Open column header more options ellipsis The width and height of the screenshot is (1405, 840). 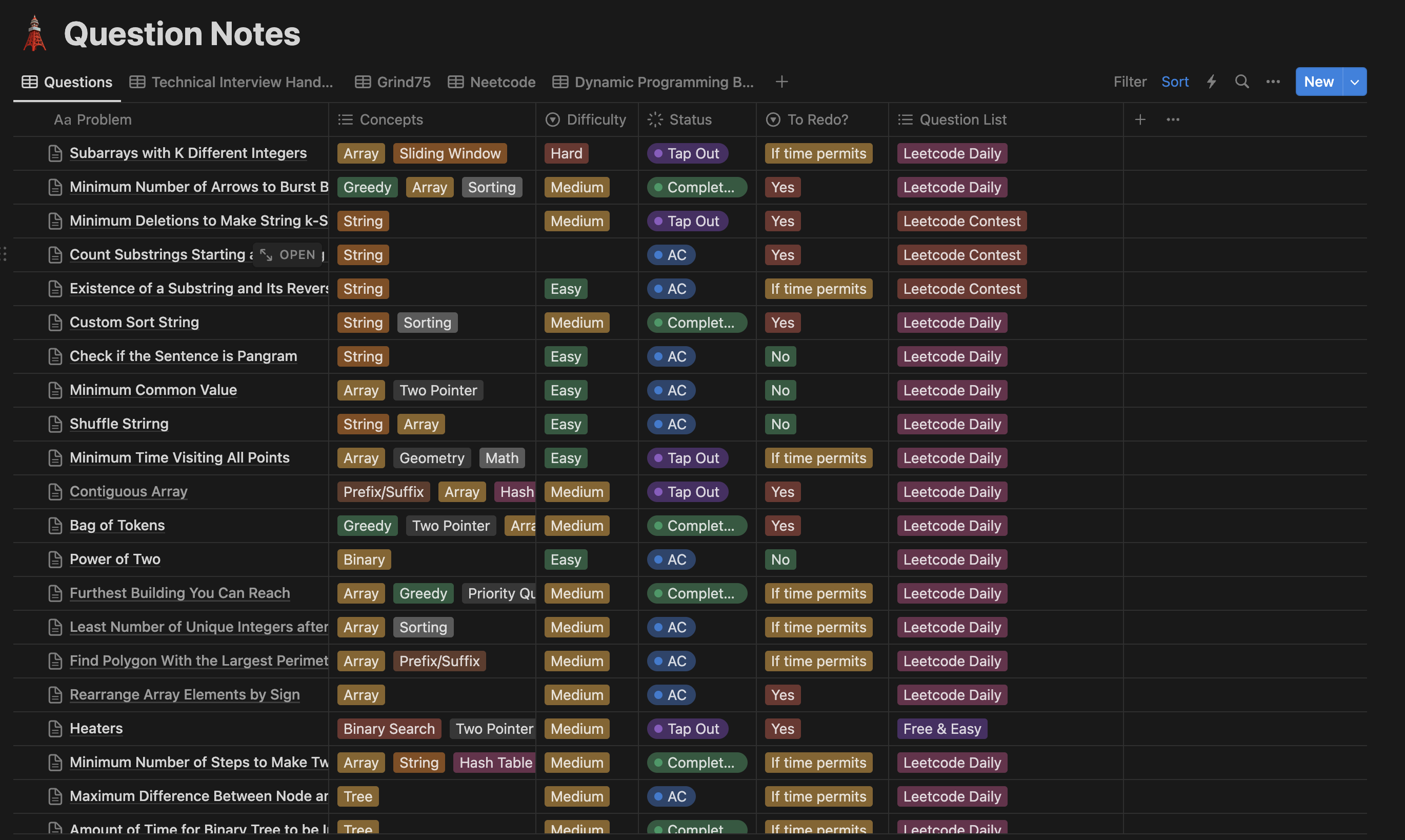coord(1173,119)
